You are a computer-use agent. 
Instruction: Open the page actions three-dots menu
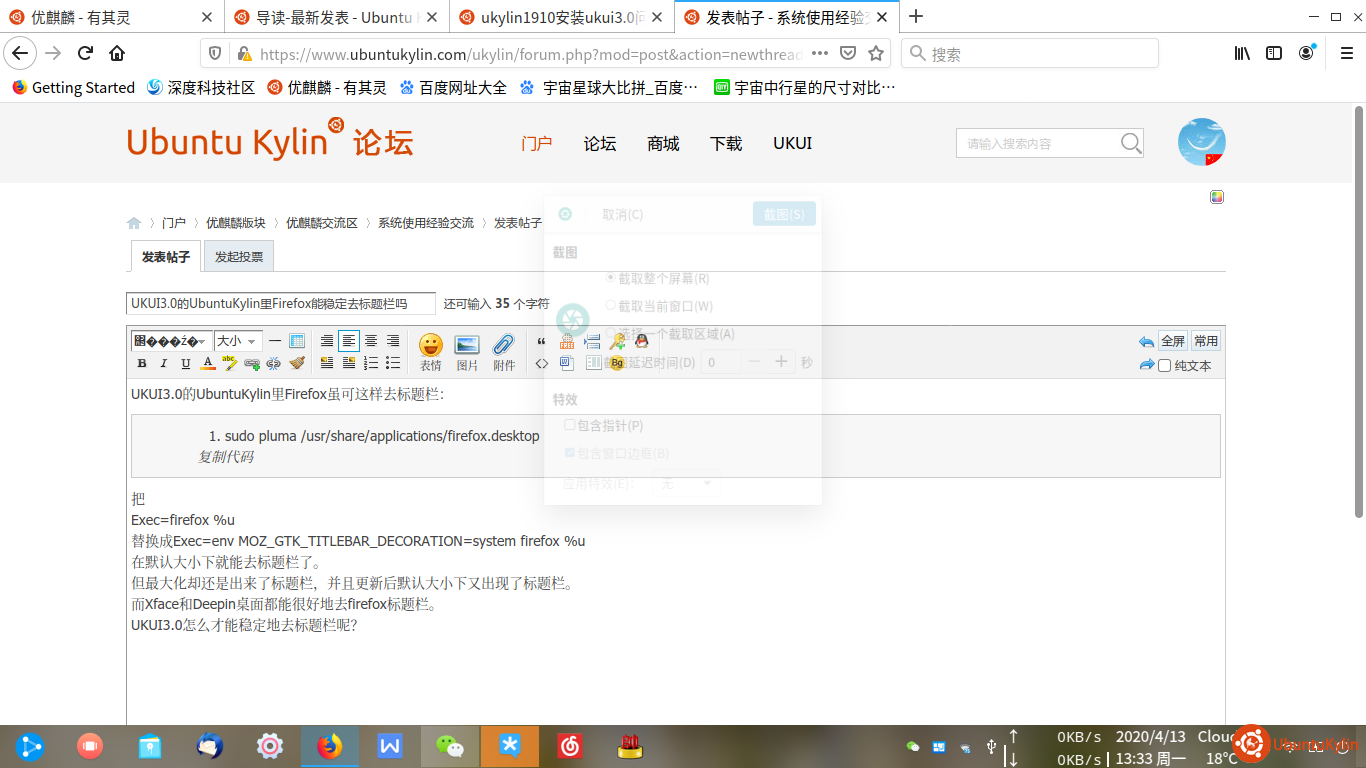[x=820, y=53]
